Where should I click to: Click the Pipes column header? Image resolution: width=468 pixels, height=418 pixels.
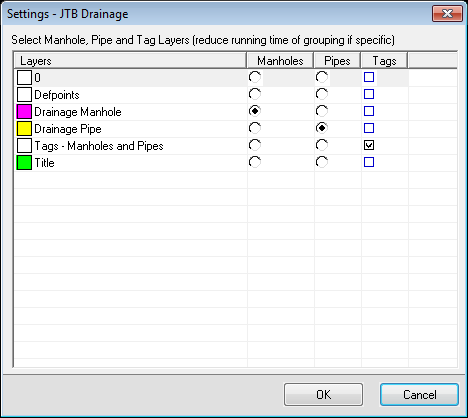pos(337,61)
